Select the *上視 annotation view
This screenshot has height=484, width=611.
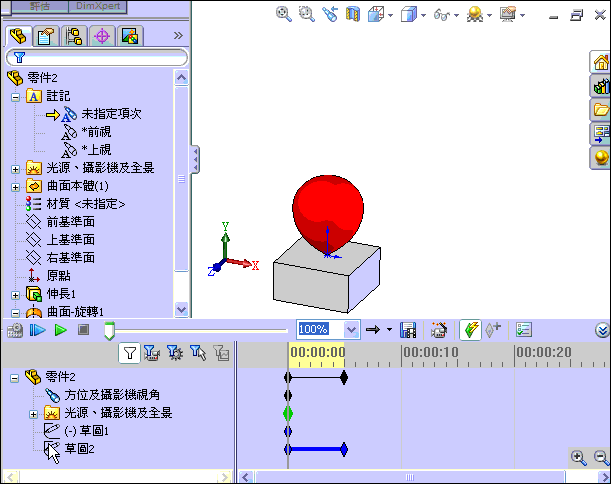click(x=96, y=150)
